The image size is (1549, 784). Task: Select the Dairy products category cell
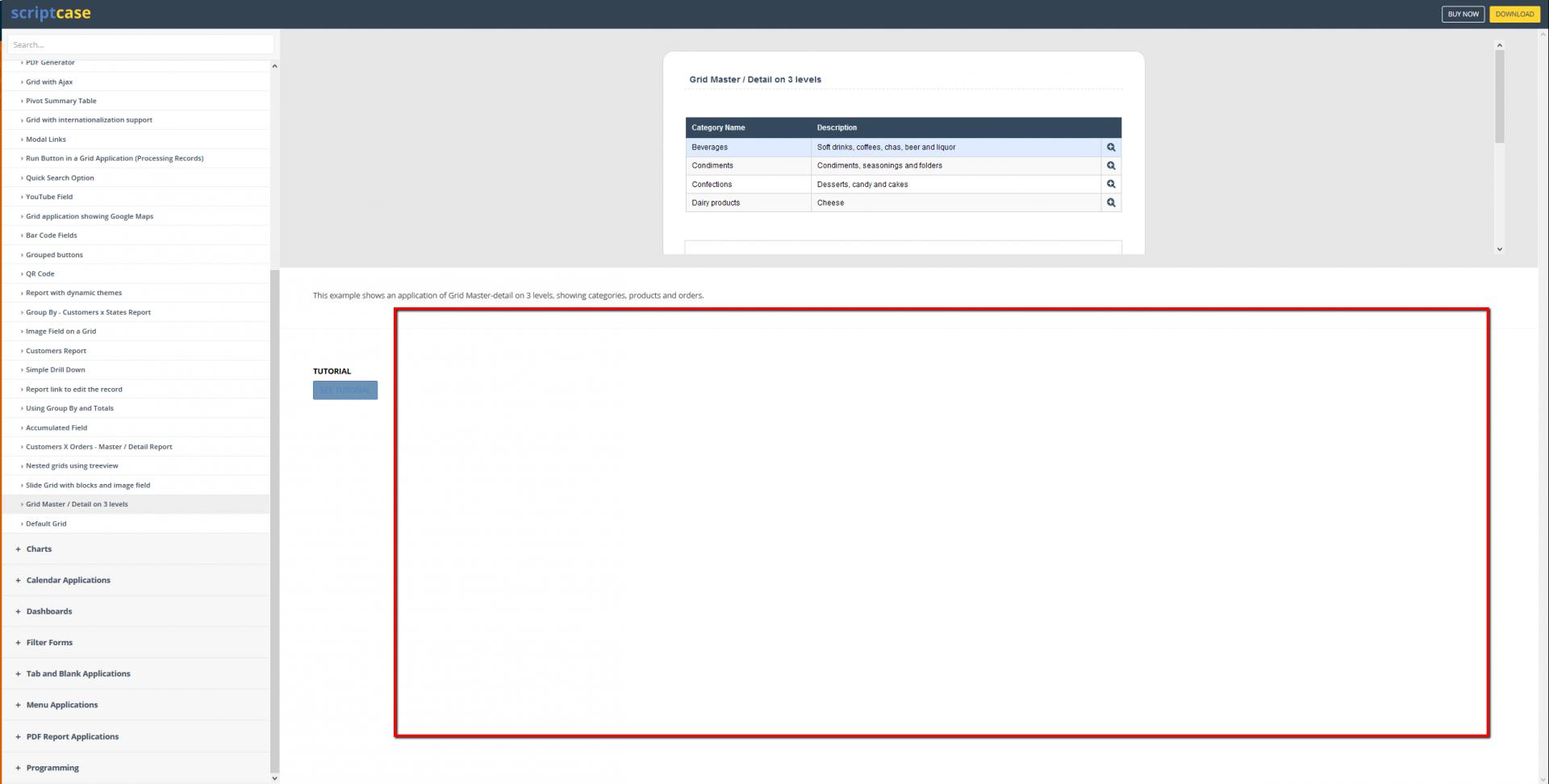pyautogui.click(x=749, y=202)
